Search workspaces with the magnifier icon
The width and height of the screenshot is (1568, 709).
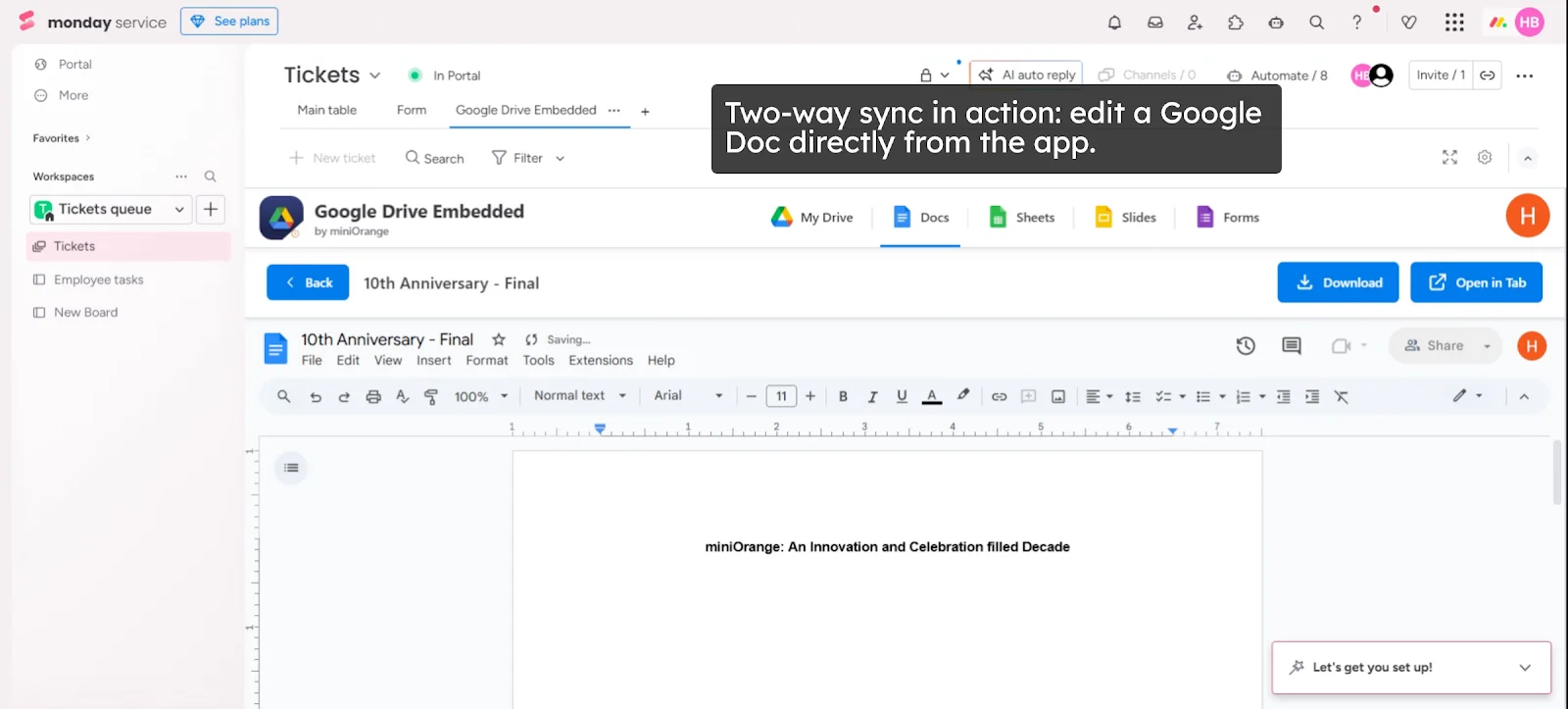(x=210, y=177)
